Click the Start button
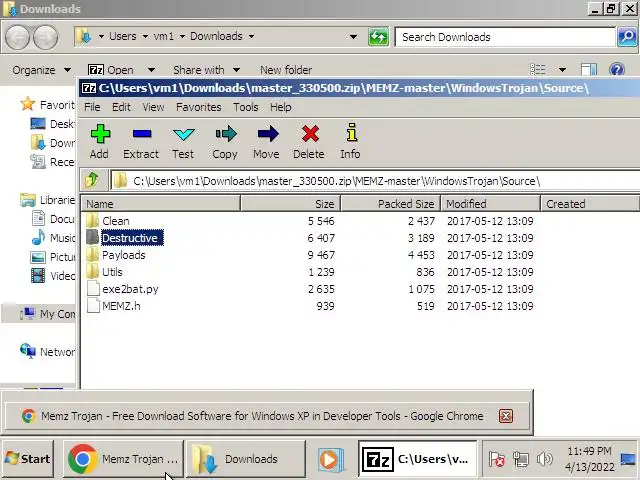Image resolution: width=640 pixels, height=480 pixels. coord(28,459)
